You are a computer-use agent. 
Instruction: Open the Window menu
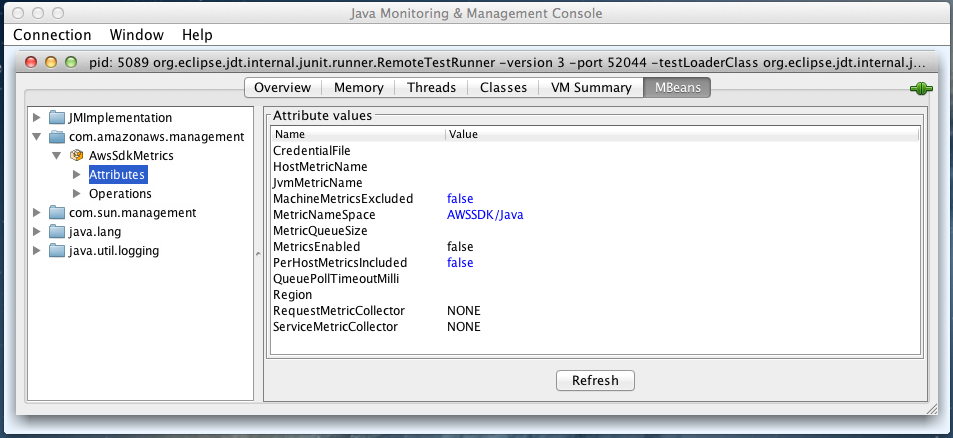tap(137, 35)
